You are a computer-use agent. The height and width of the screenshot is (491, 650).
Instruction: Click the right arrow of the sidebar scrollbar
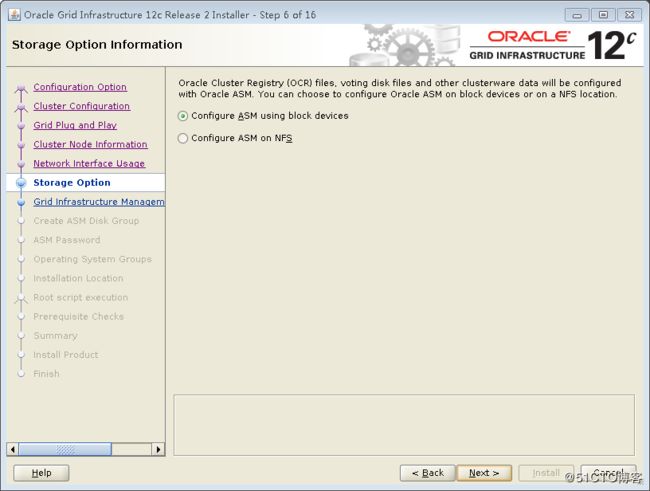158,449
